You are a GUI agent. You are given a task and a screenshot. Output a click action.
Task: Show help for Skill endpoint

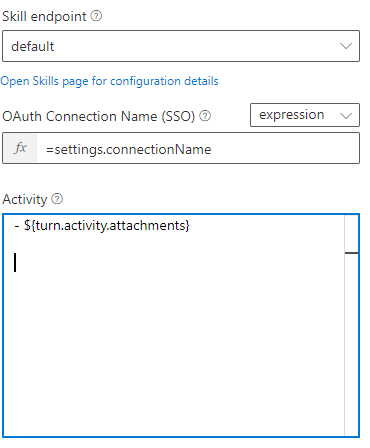click(96, 16)
